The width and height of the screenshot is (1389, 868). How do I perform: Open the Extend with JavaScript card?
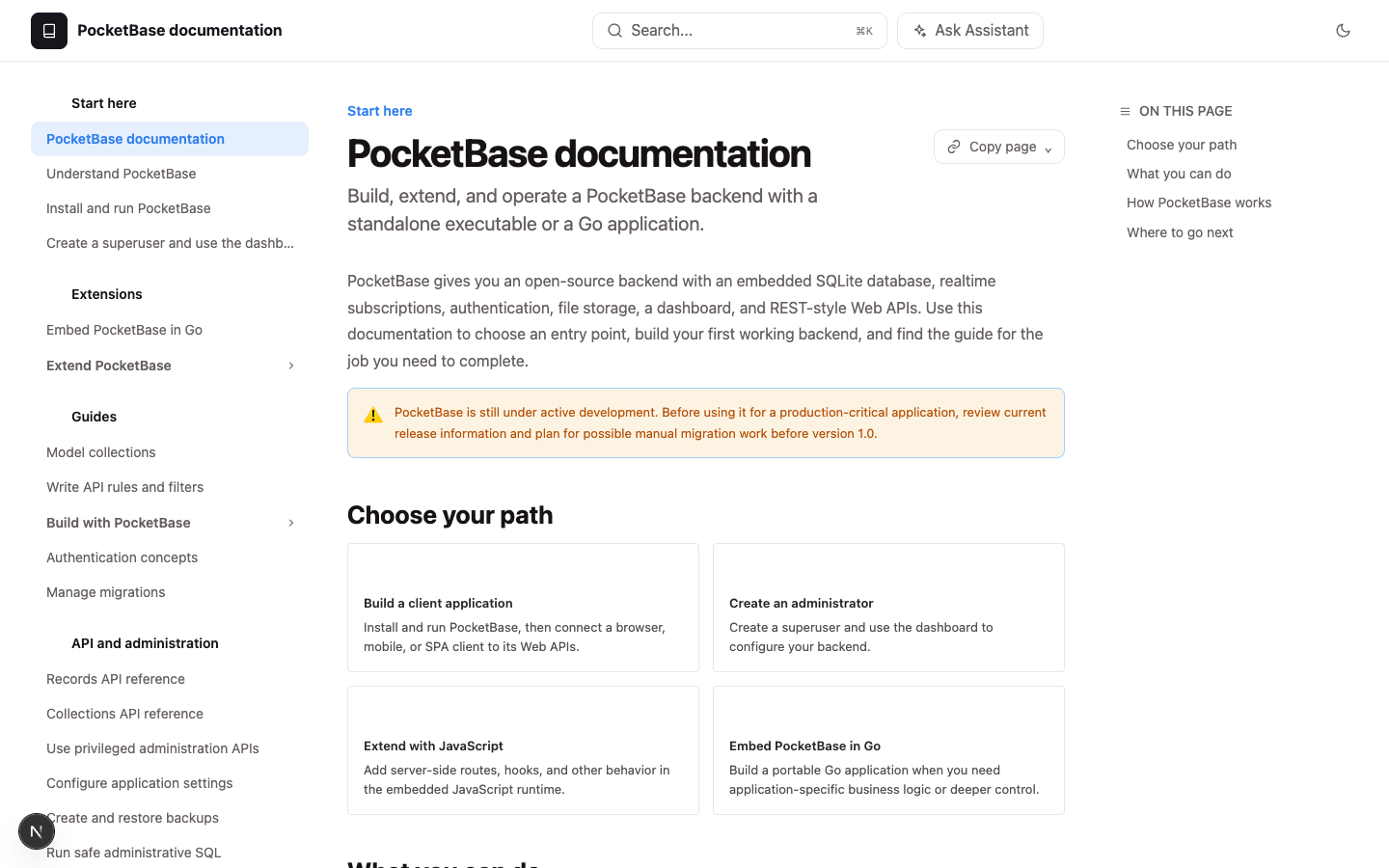[523, 750]
